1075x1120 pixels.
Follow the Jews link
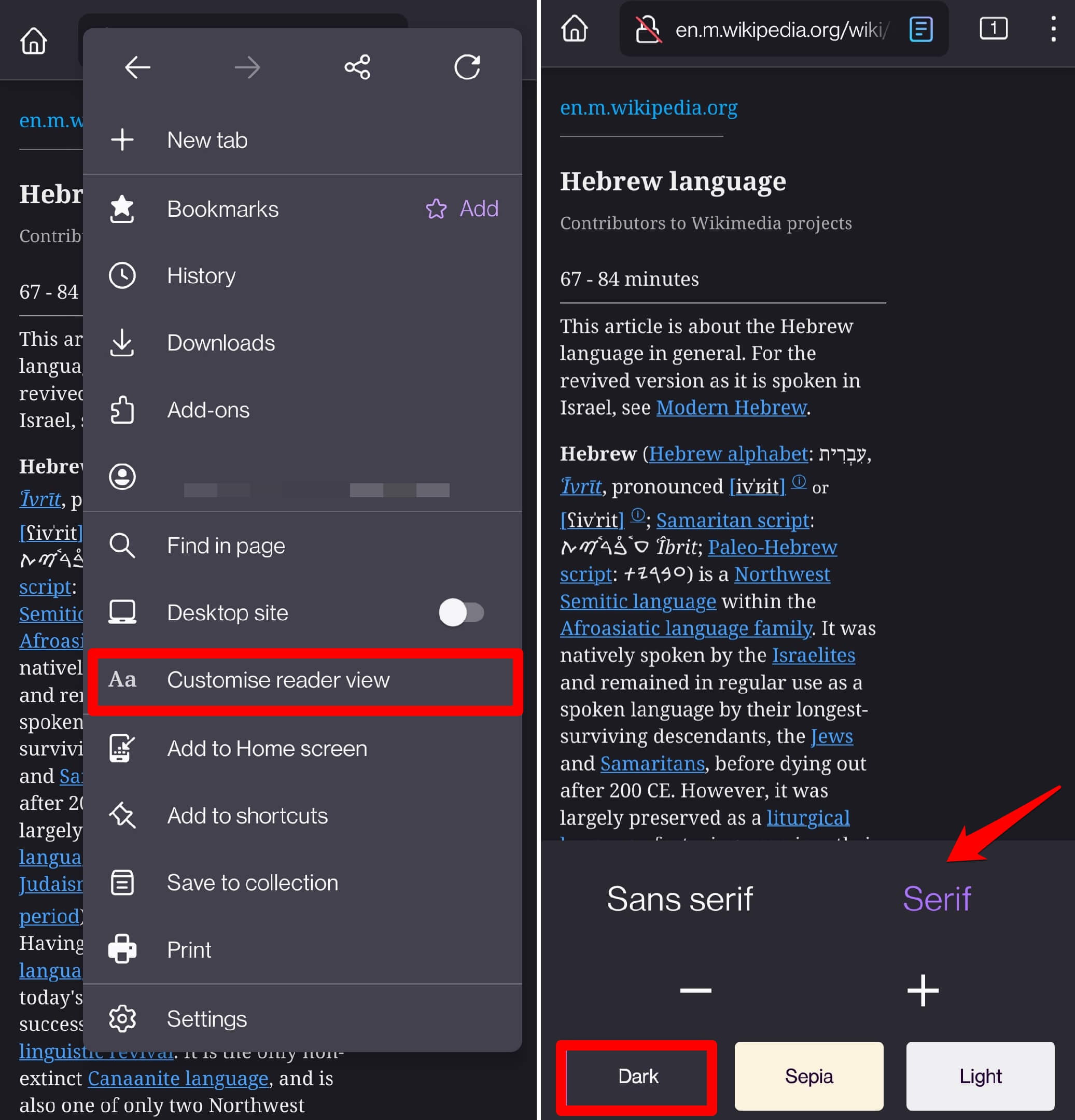coord(832,736)
